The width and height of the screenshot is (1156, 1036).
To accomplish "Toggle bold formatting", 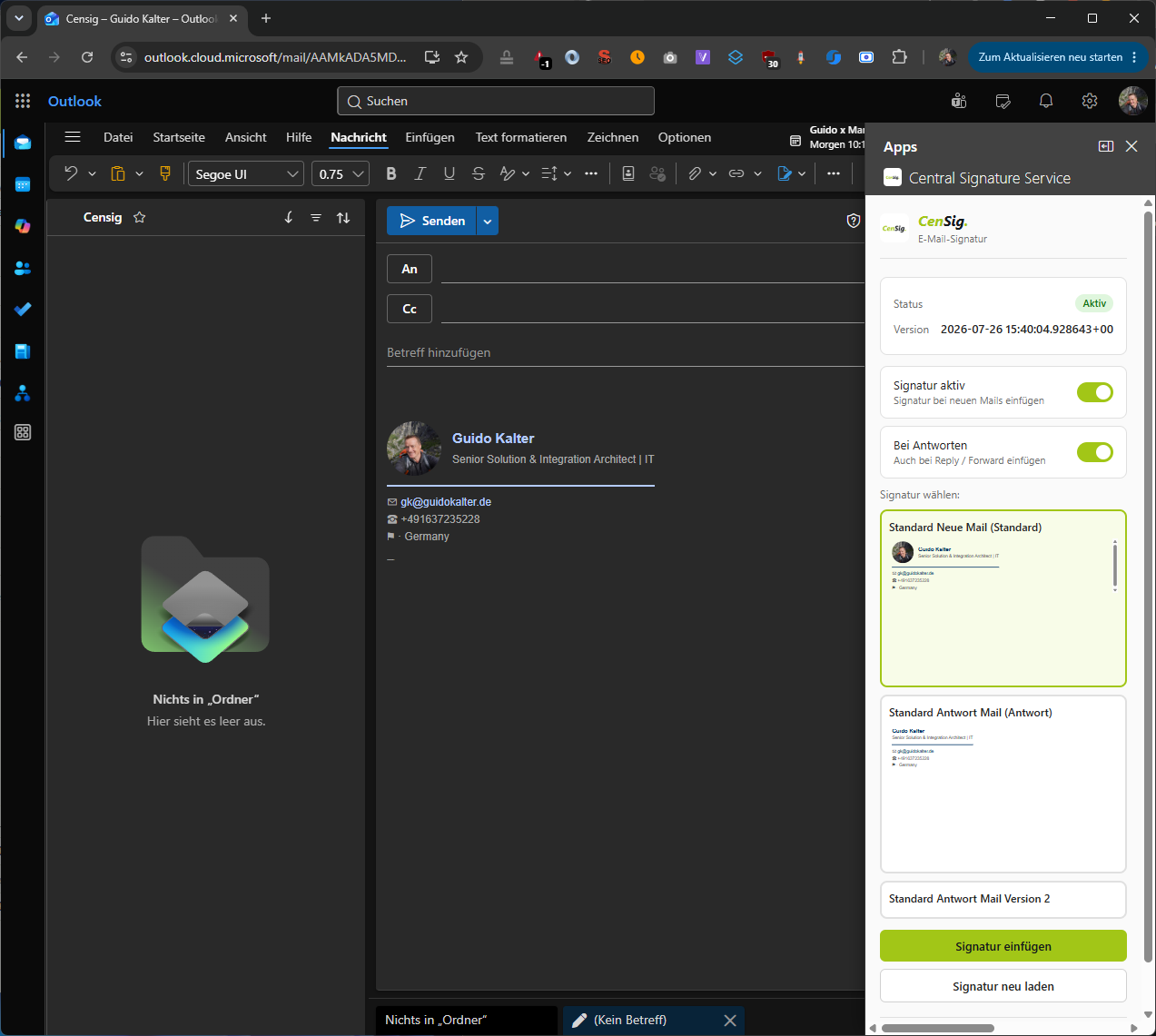I will tap(391, 173).
